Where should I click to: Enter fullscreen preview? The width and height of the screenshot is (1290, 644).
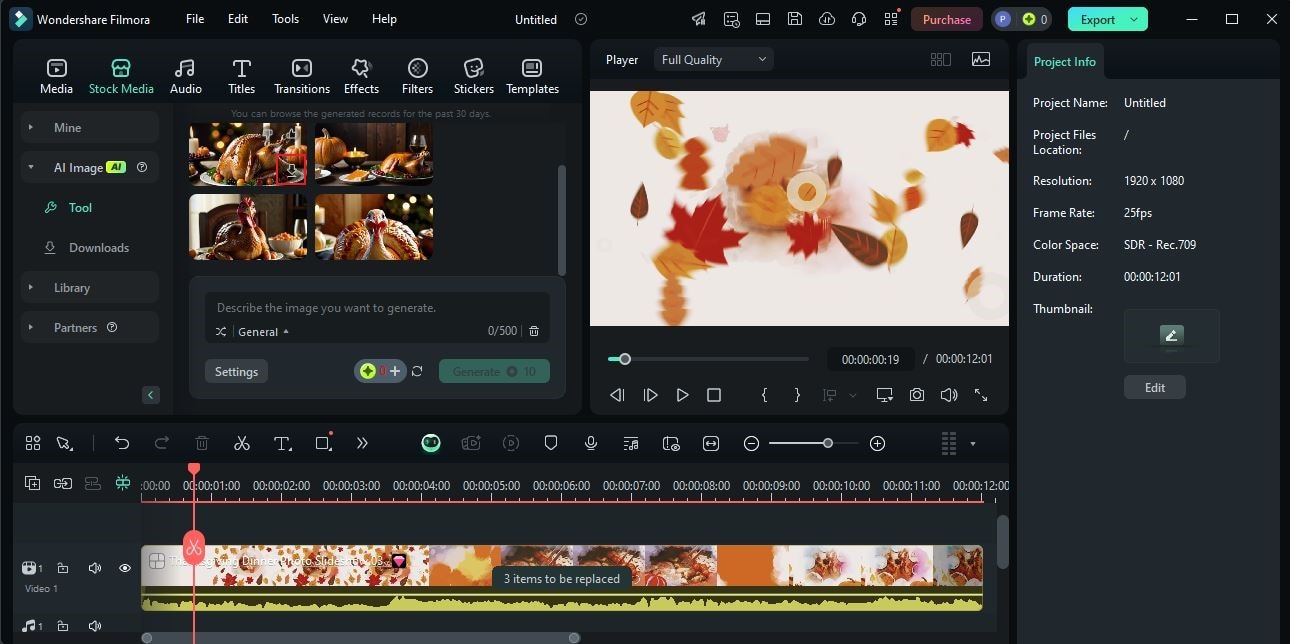981,395
